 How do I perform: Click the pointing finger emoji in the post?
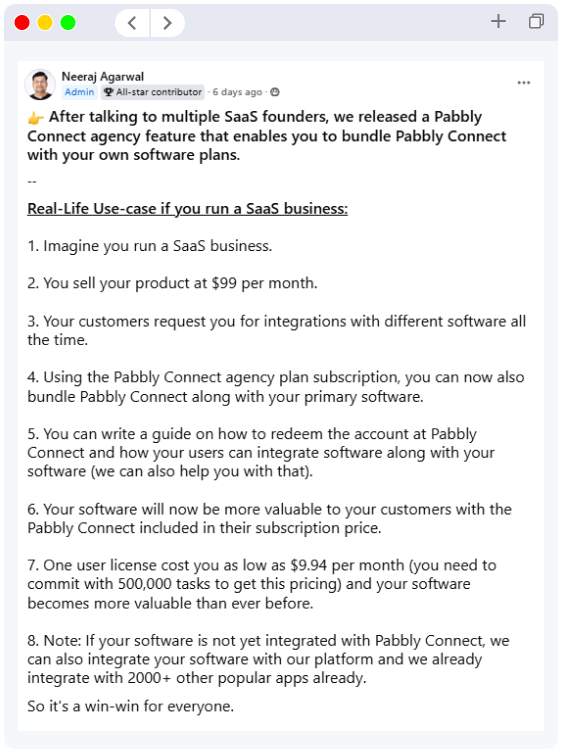tap(36, 117)
